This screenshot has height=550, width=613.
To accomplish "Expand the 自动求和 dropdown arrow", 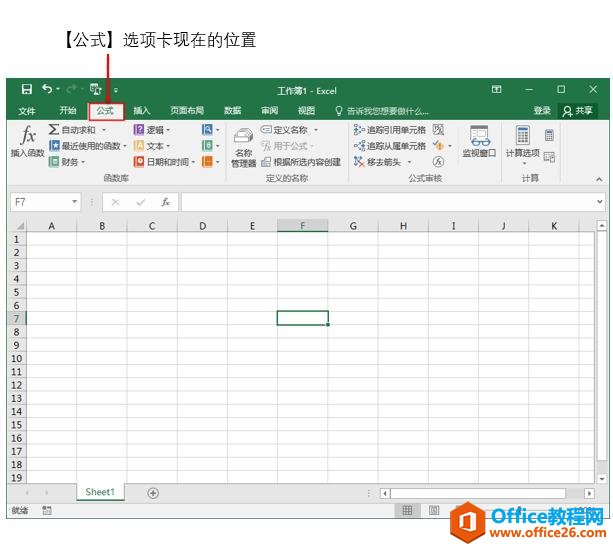I will [x=104, y=130].
